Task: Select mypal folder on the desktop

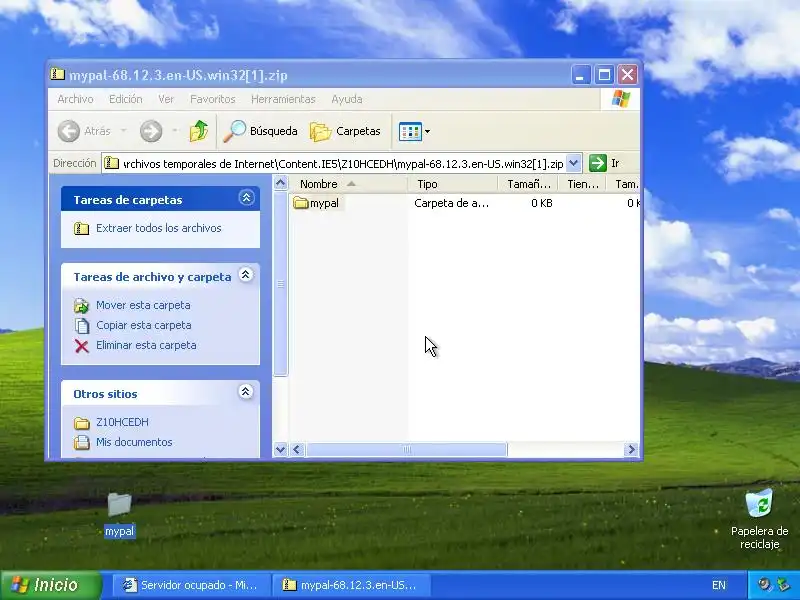Action: coord(119,515)
